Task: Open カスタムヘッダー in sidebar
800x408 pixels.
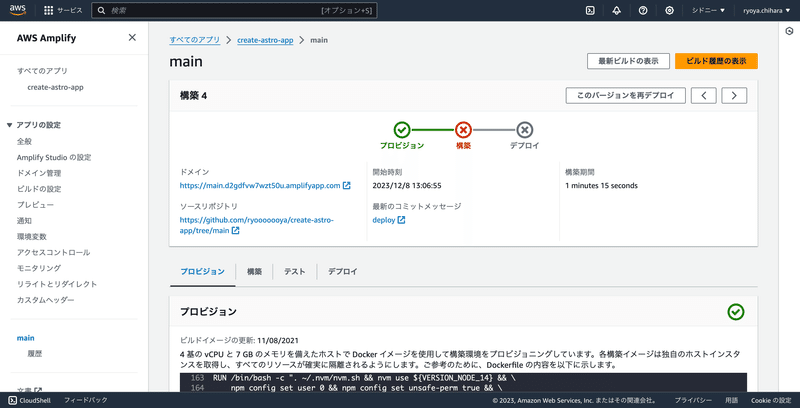Action: click(46, 300)
